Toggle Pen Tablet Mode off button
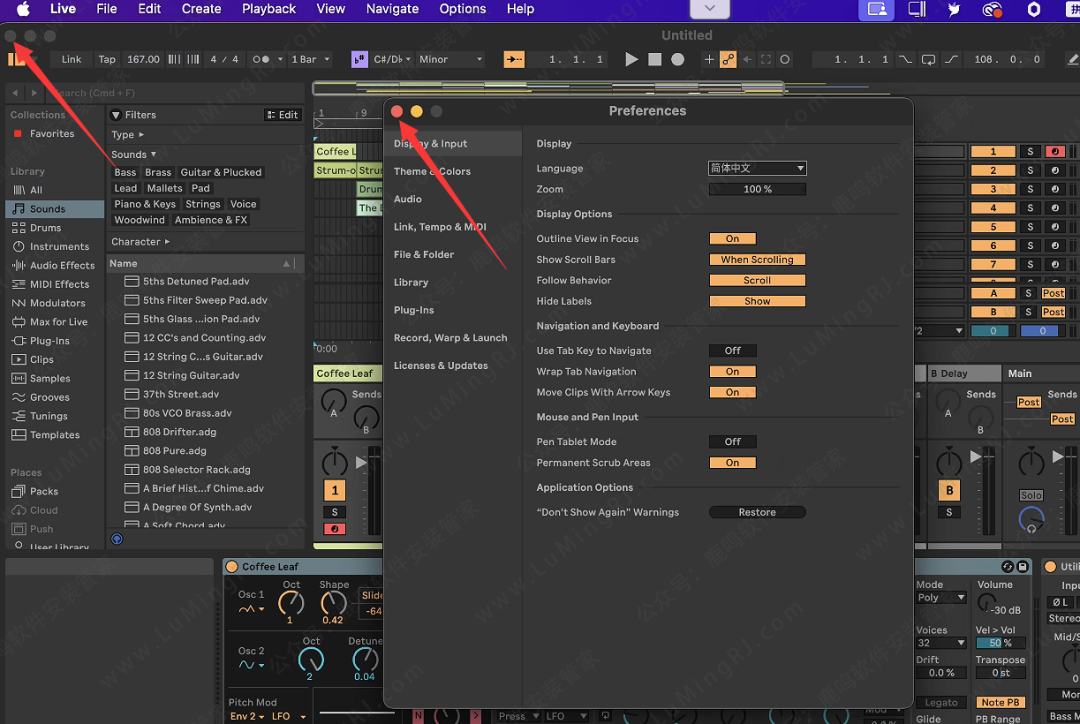The image size is (1080, 724). [732, 442]
